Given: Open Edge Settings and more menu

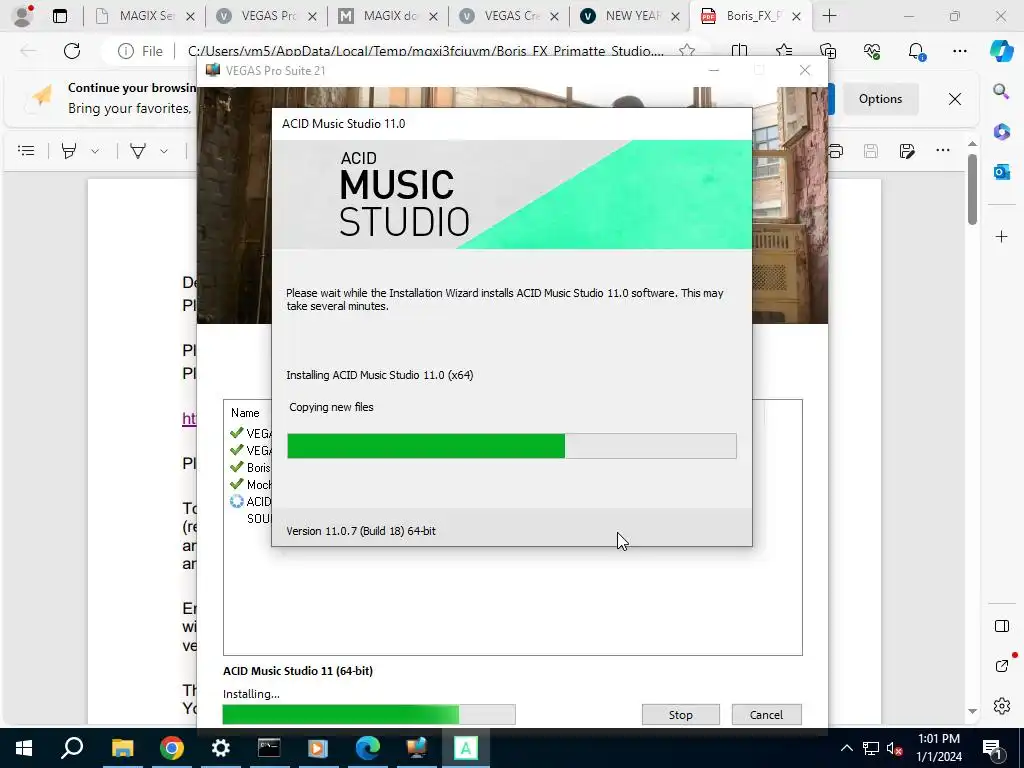Looking at the screenshot, I should coord(959,50).
